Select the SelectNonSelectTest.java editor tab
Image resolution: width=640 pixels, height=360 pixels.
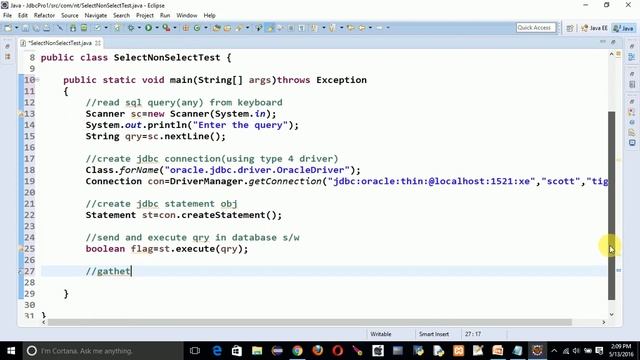click(x=60, y=43)
